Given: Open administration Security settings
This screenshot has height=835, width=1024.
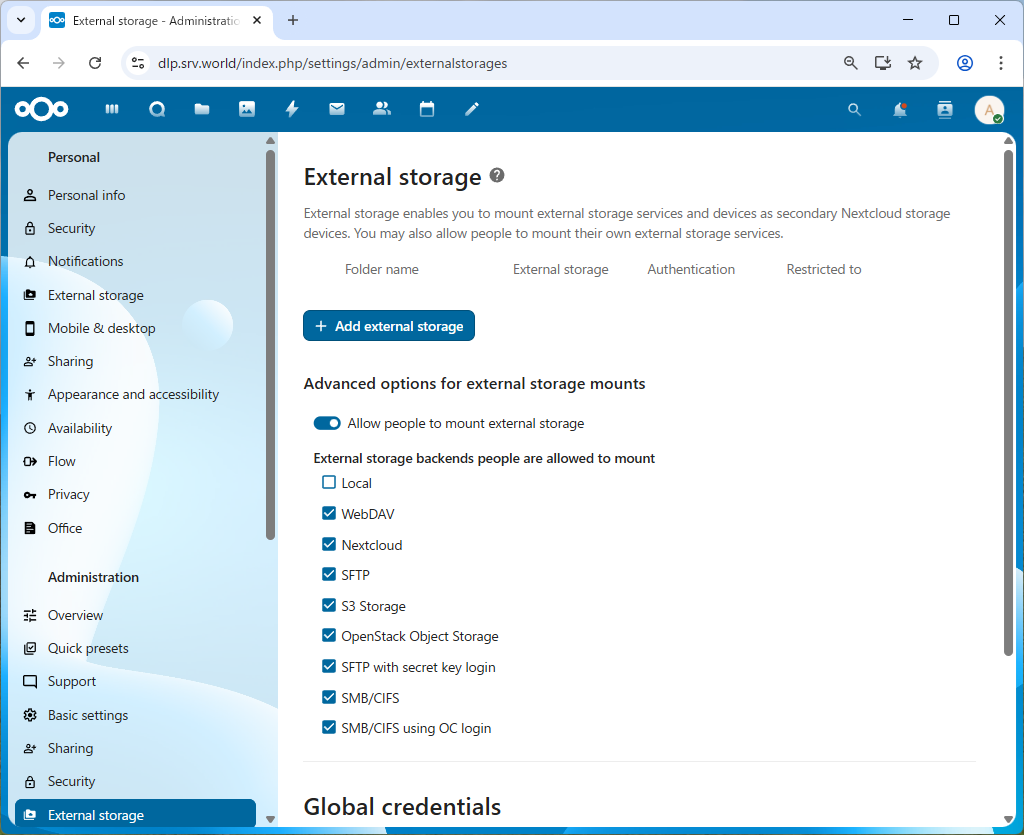Looking at the screenshot, I should pyautogui.click(x=135, y=781).
